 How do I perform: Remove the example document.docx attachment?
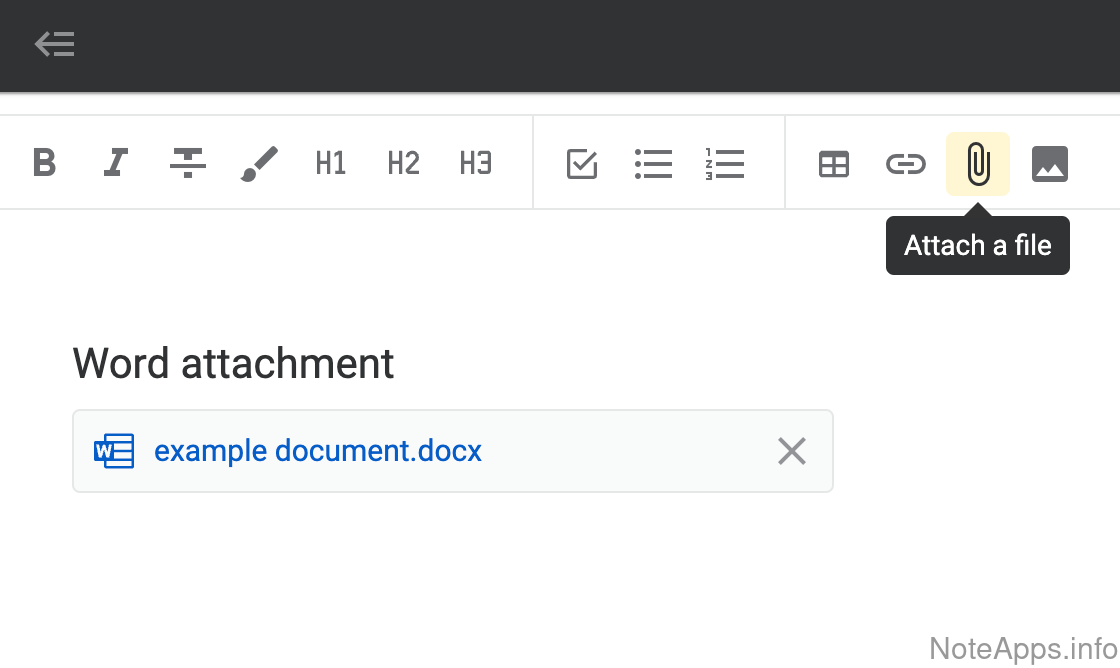(792, 451)
